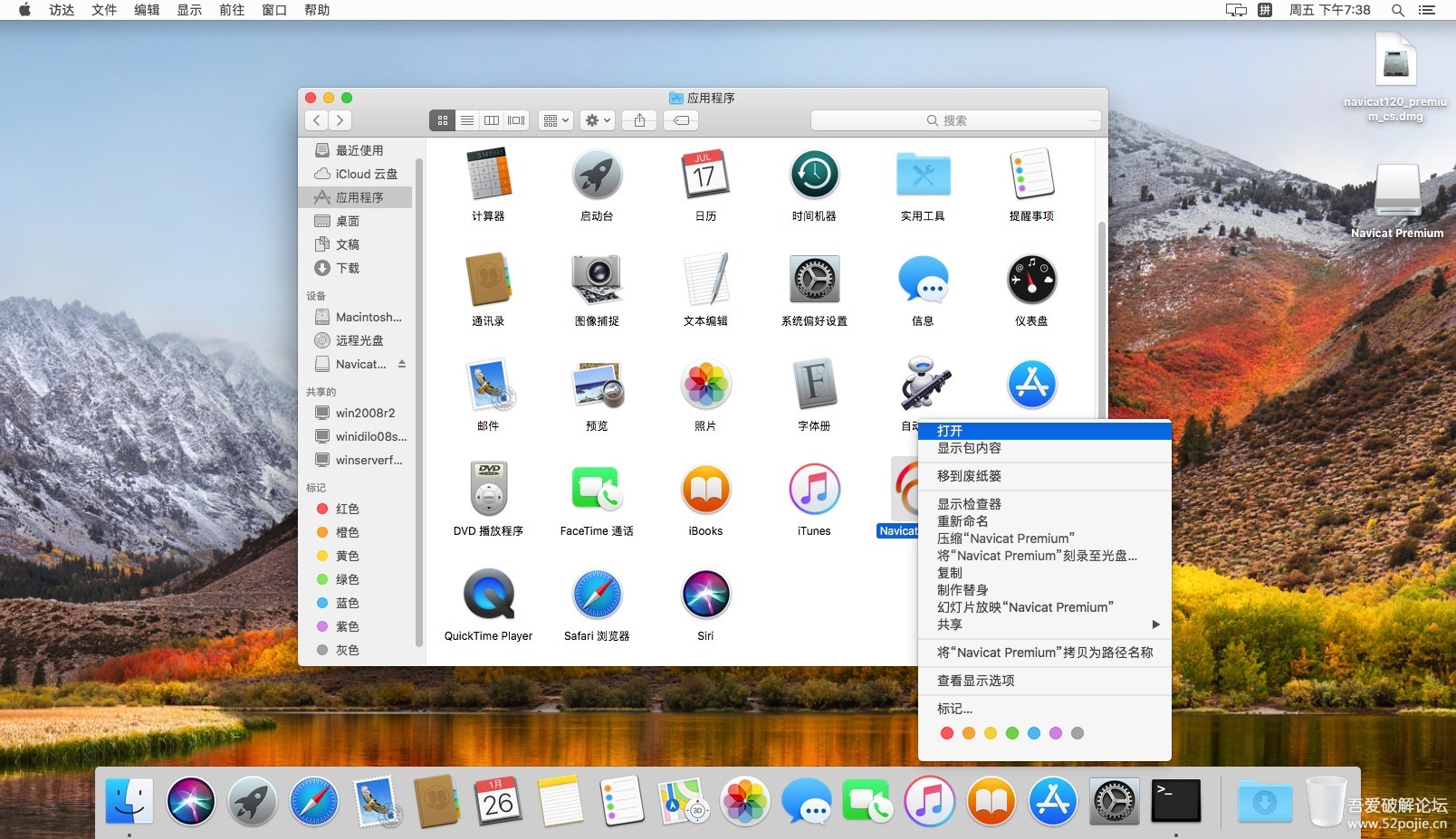Select the 照片 app icon in Finder window
This screenshot has width=1456, height=839.
pyautogui.click(x=705, y=384)
